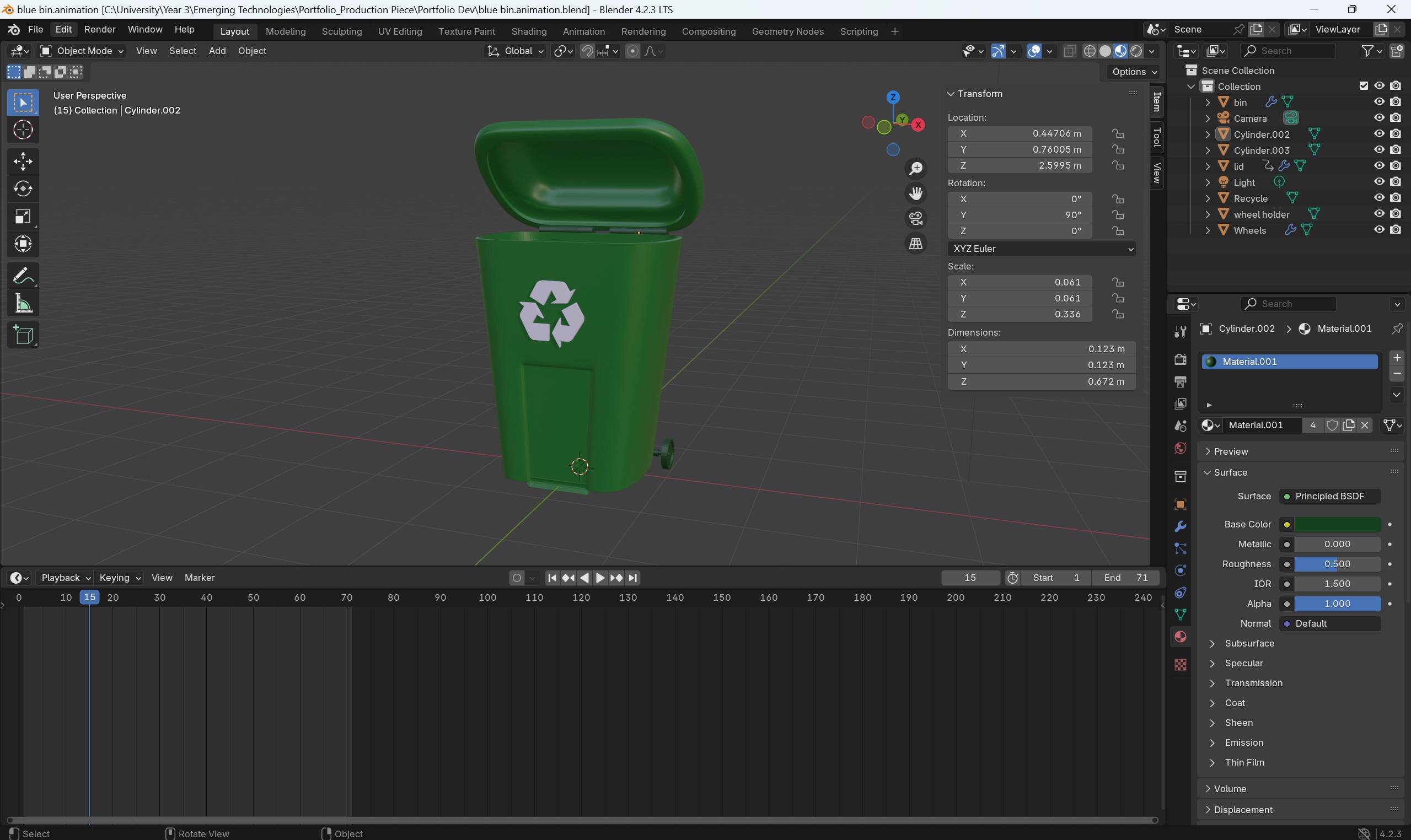Screen dimensions: 1411x840
Task: Toggle X-ray mode in viewport header
Action: point(1069,51)
